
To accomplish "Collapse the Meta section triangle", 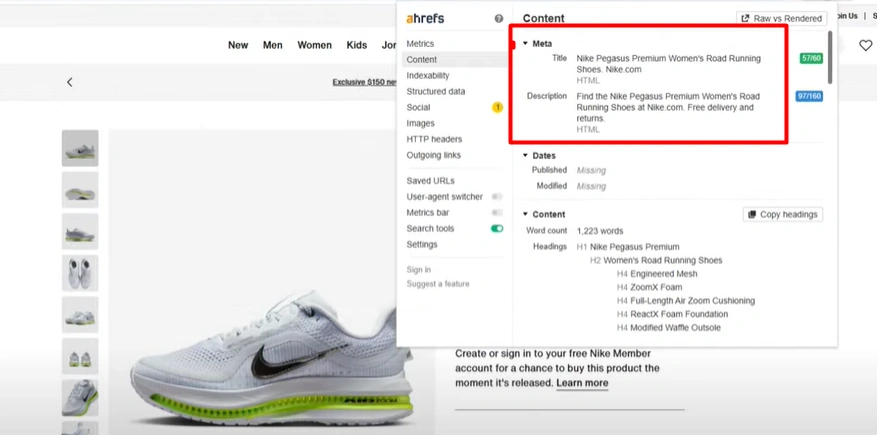I will [x=525, y=43].
